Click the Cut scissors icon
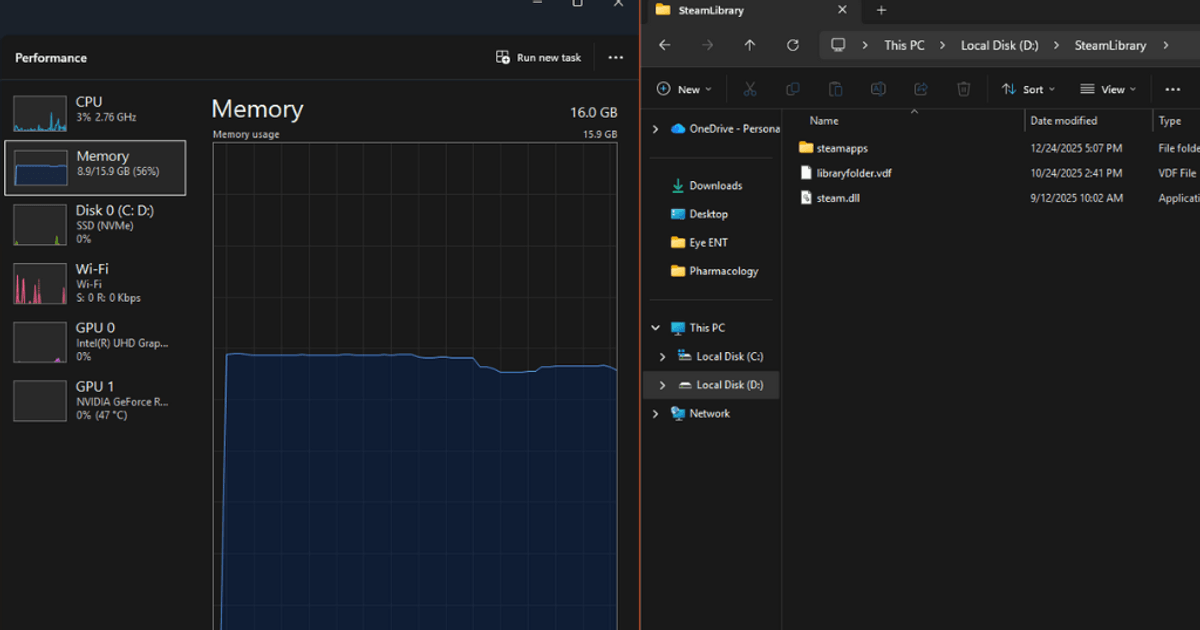Viewport: 1200px width, 630px height. [x=750, y=89]
